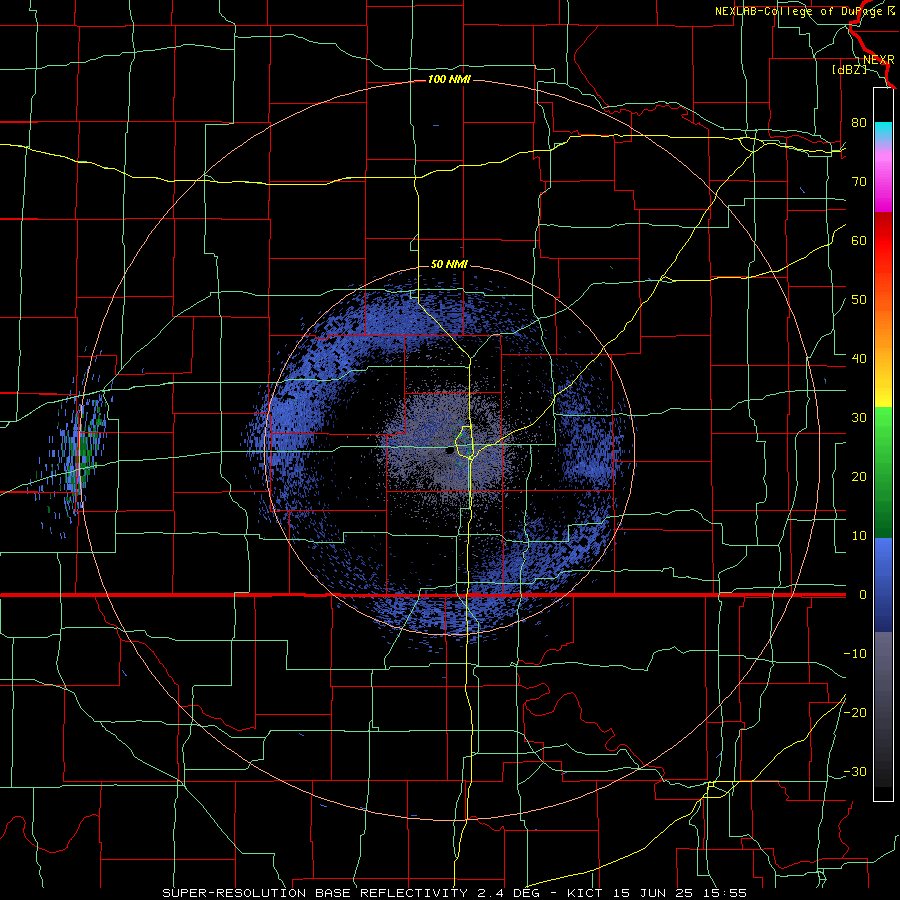Click the 100 NMI range ring label
900x900 pixels.
click(449, 79)
